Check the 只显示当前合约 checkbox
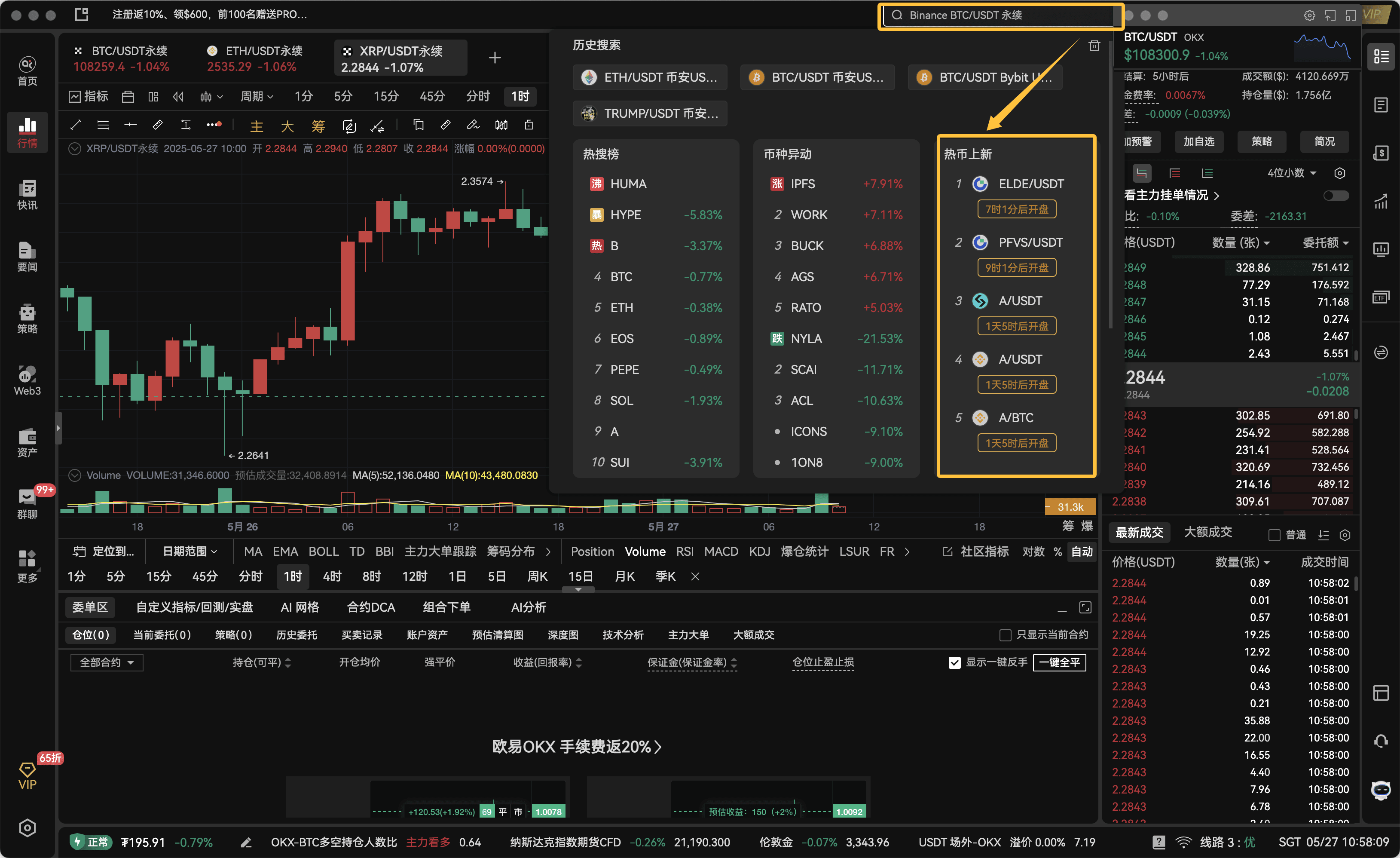Screen dimensions: 1400x858 tap(1005, 635)
